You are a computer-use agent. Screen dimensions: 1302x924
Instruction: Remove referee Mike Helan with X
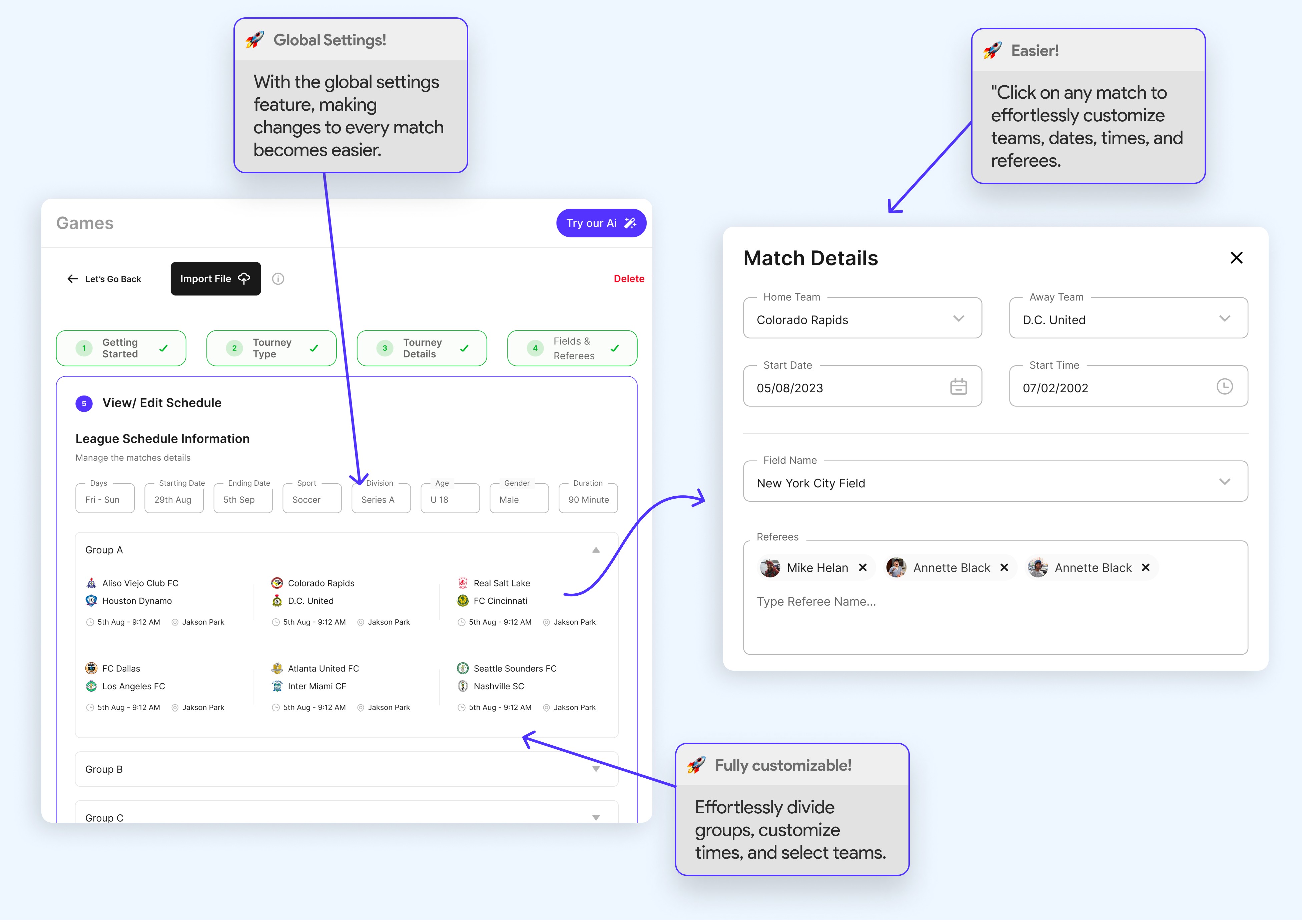[862, 568]
